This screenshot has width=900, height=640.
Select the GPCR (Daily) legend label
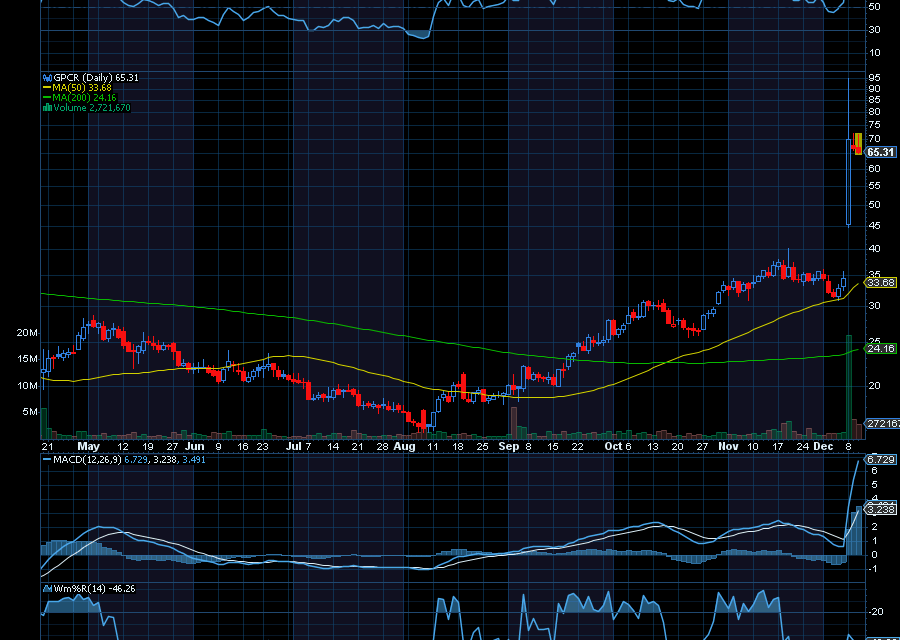83,77
